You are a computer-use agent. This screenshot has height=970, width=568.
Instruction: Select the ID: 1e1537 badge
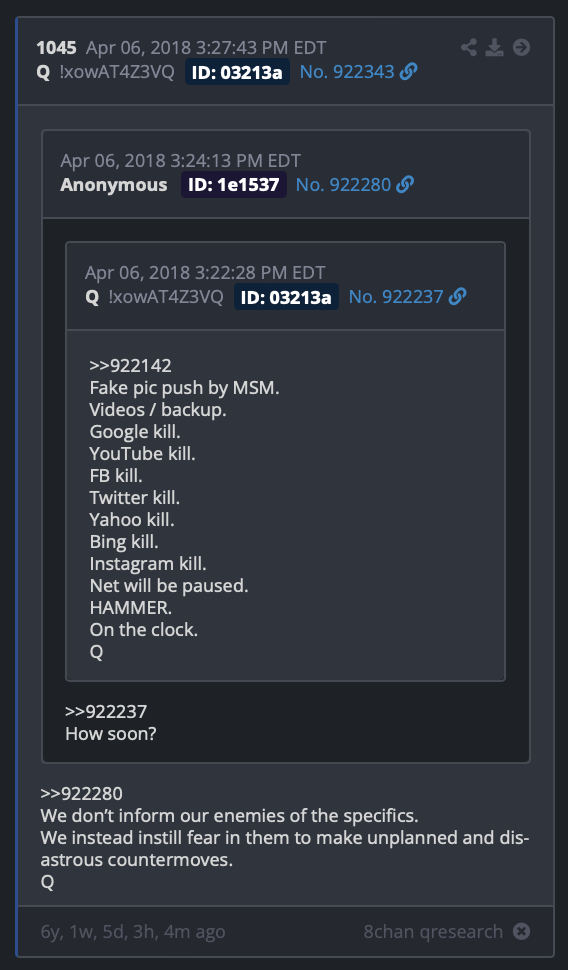[x=233, y=185]
